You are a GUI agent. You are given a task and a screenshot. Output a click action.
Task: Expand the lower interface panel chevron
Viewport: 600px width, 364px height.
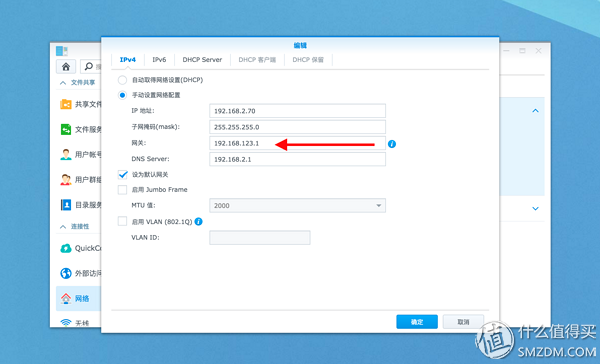(535, 209)
